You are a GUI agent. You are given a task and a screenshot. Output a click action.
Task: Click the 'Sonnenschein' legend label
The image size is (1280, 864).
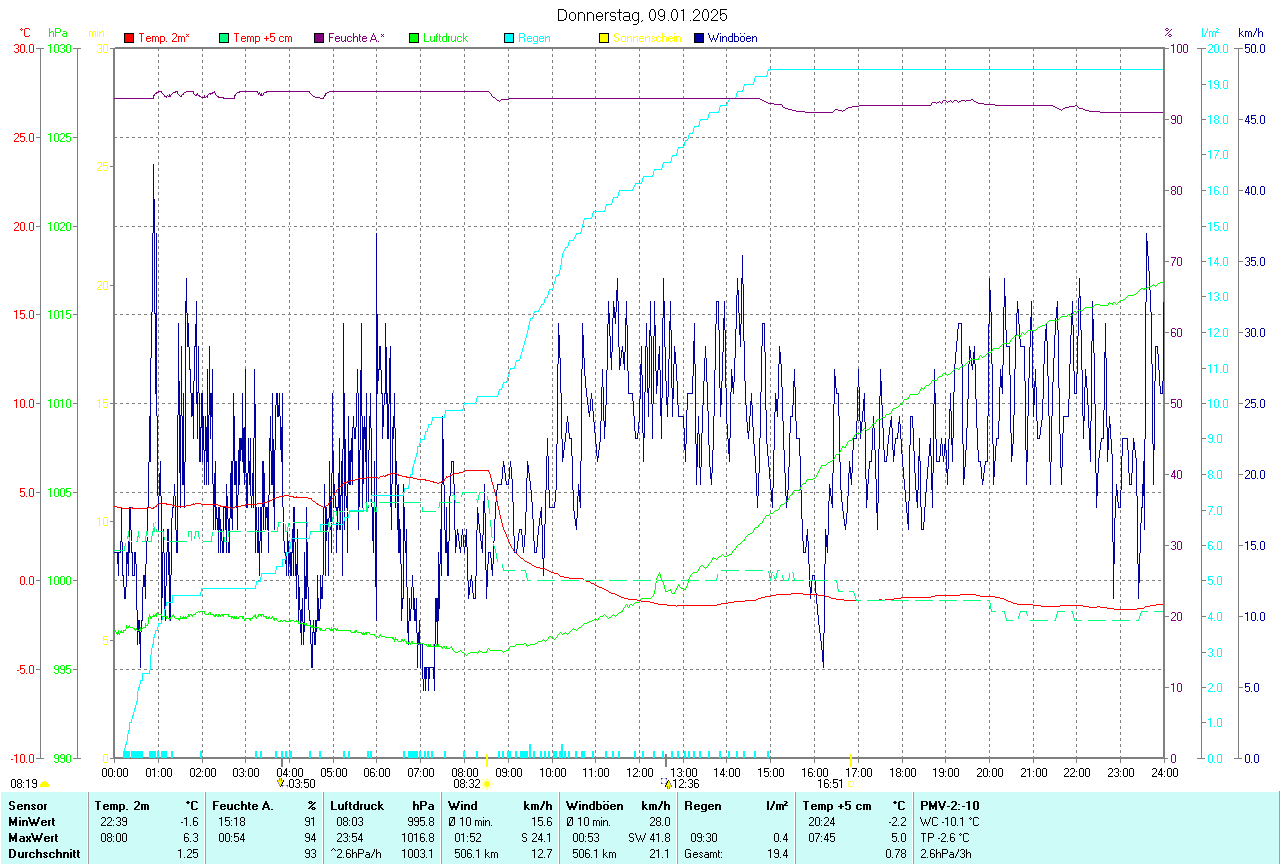point(647,38)
